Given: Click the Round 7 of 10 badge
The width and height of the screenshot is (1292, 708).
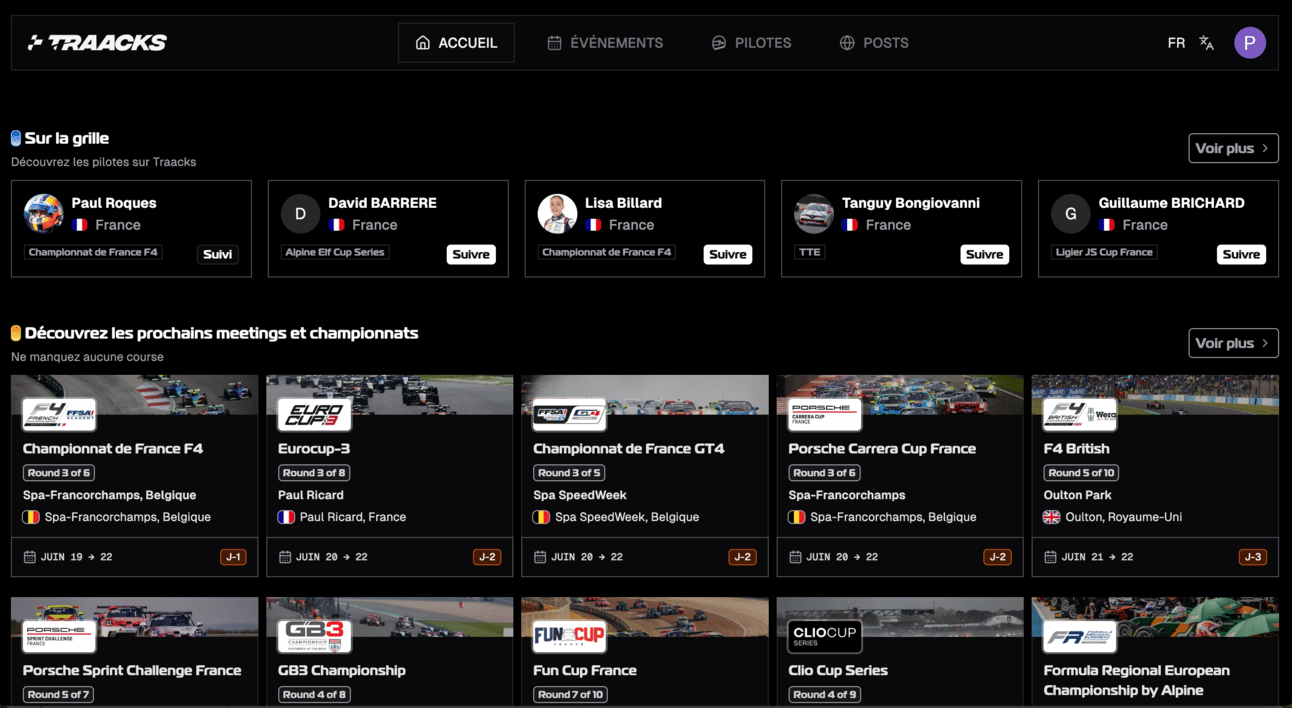Looking at the screenshot, I should [571, 695].
